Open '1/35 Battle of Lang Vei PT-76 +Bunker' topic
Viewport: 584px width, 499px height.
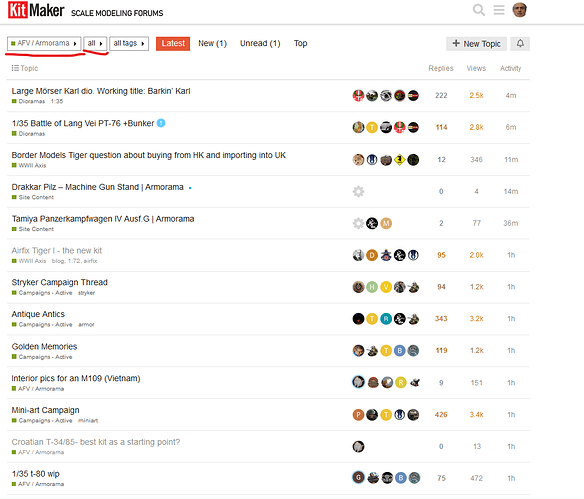83,123
